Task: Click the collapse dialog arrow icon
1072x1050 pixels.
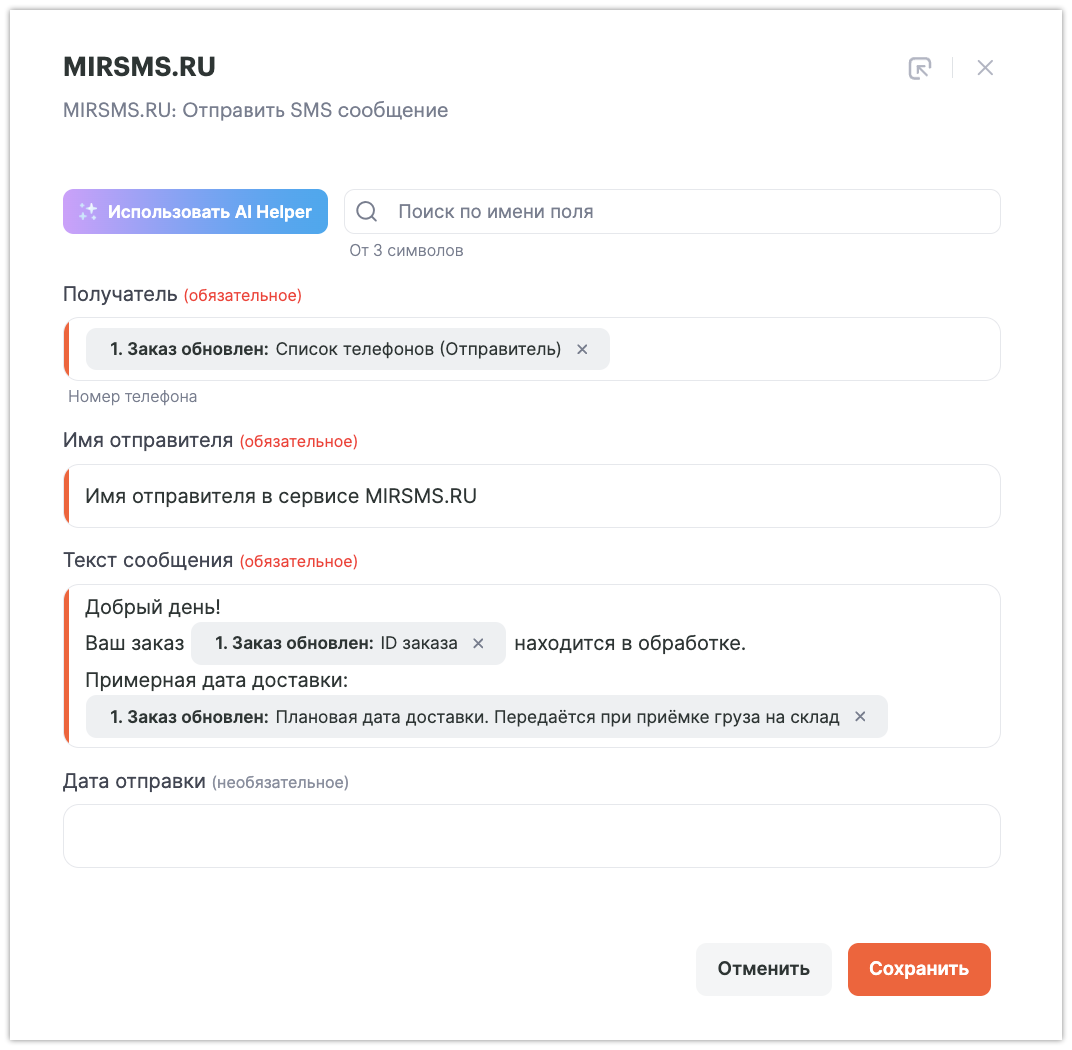Action: tap(919, 68)
